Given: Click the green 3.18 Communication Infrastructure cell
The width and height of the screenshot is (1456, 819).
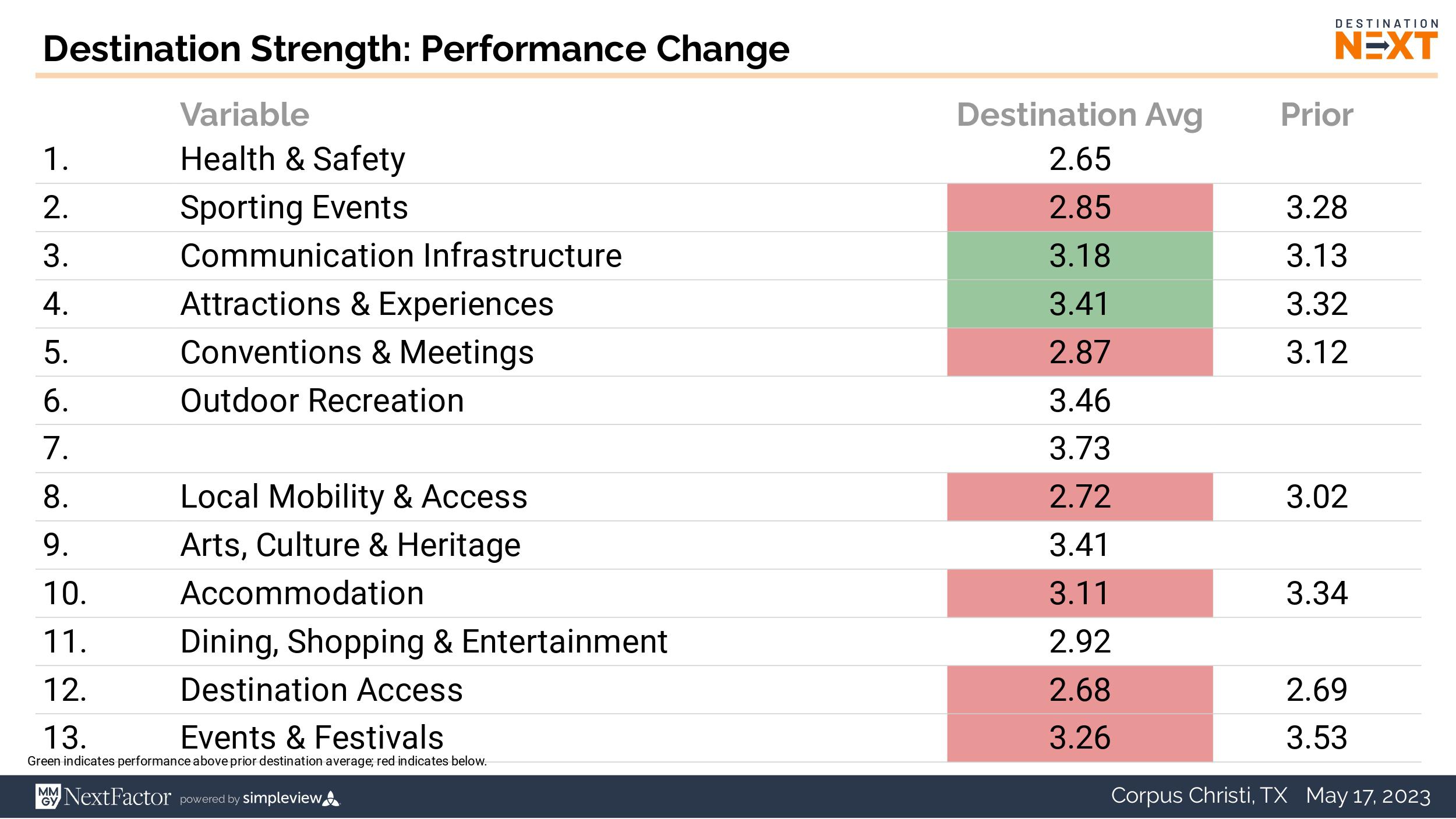Looking at the screenshot, I should pos(1079,256).
